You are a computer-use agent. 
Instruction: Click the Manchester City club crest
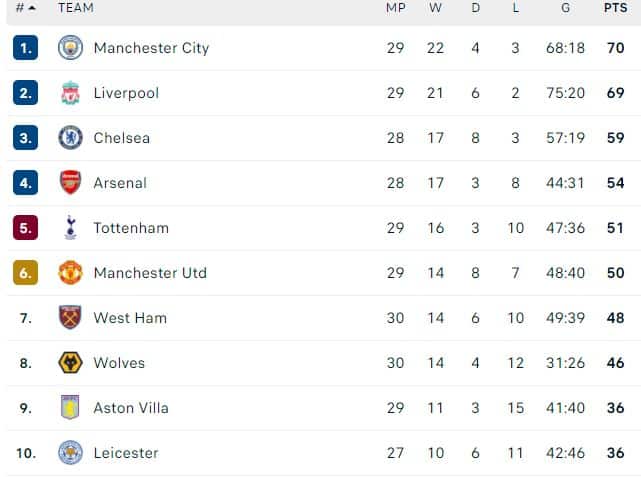[x=70, y=48]
